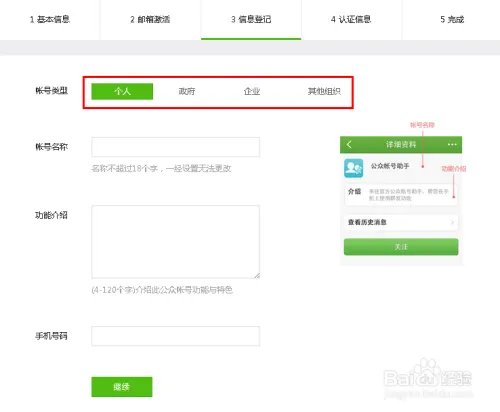Click the 详细资料 title in preview

(x=401, y=144)
